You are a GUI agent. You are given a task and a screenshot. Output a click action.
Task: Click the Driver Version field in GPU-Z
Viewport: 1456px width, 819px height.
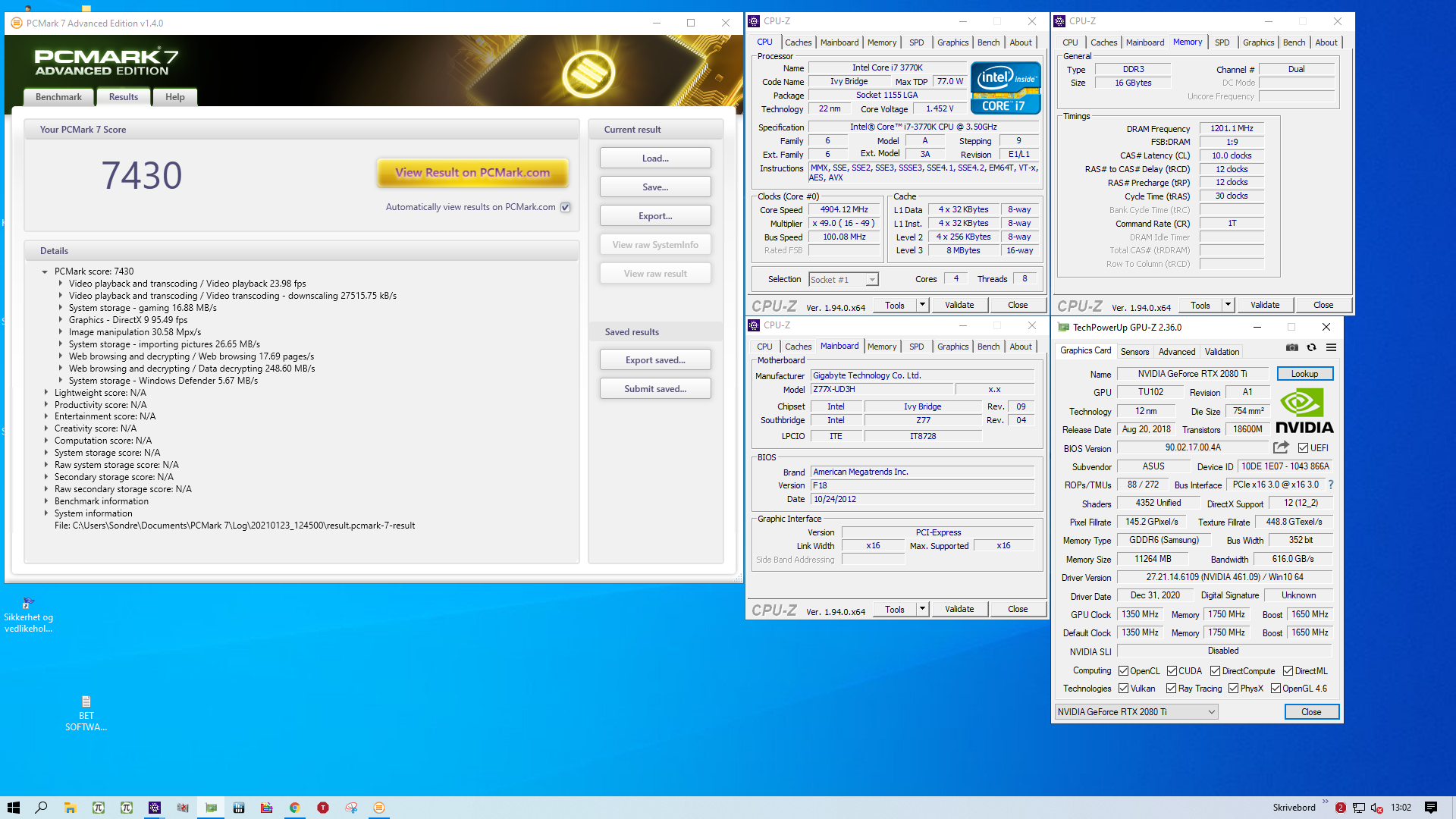point(1224,577)
